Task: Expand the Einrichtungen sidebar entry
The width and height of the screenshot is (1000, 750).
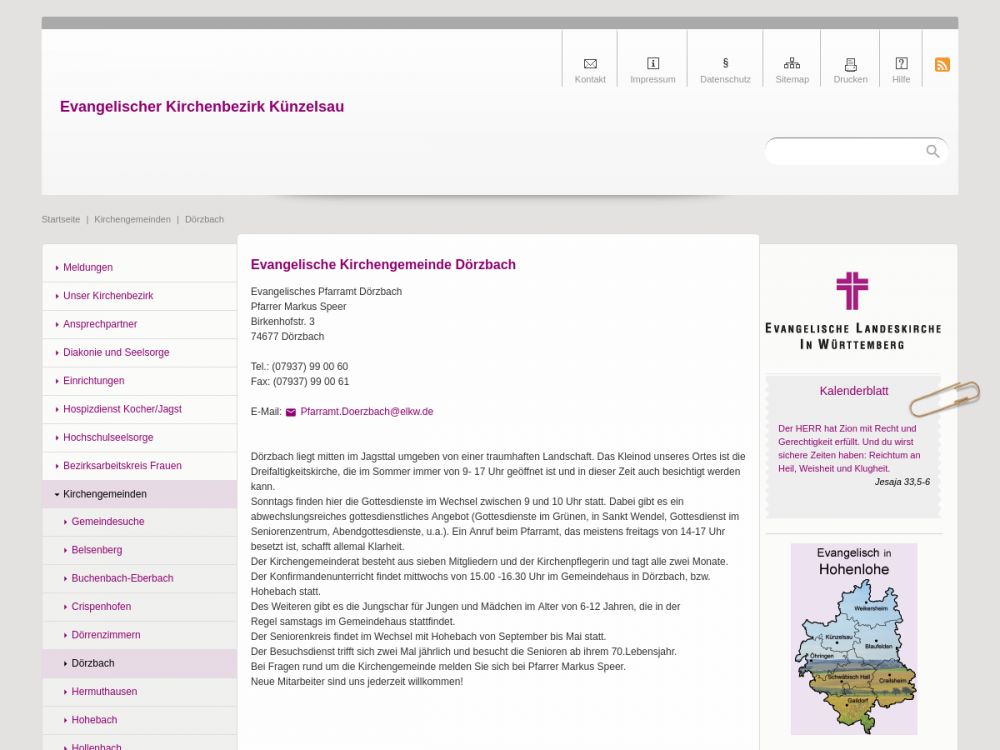Action: coord(93,381)
